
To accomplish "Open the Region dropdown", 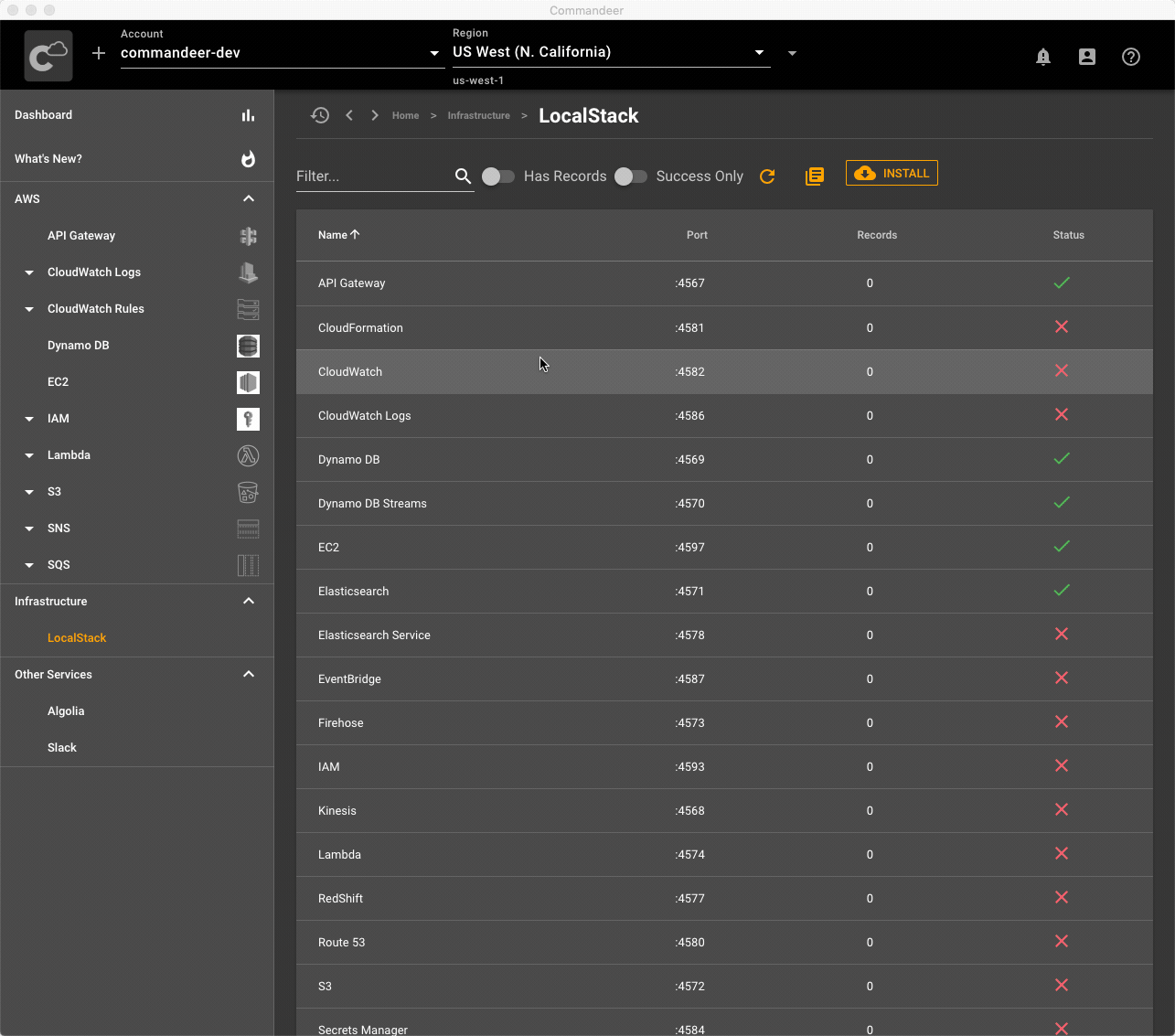I will [x=611, y=52].
